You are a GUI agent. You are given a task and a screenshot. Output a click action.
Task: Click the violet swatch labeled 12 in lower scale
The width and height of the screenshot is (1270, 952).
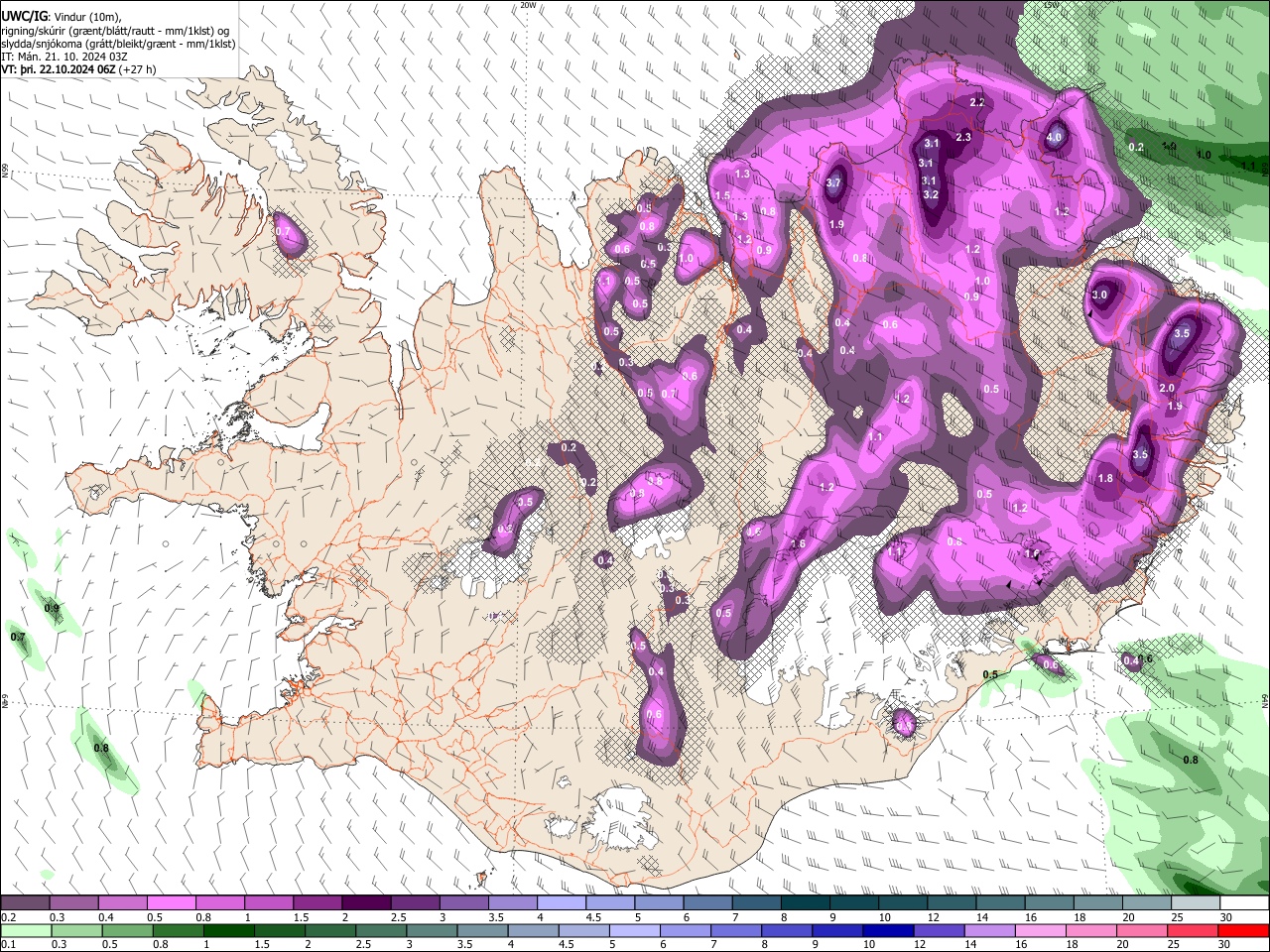coord(938,930)
